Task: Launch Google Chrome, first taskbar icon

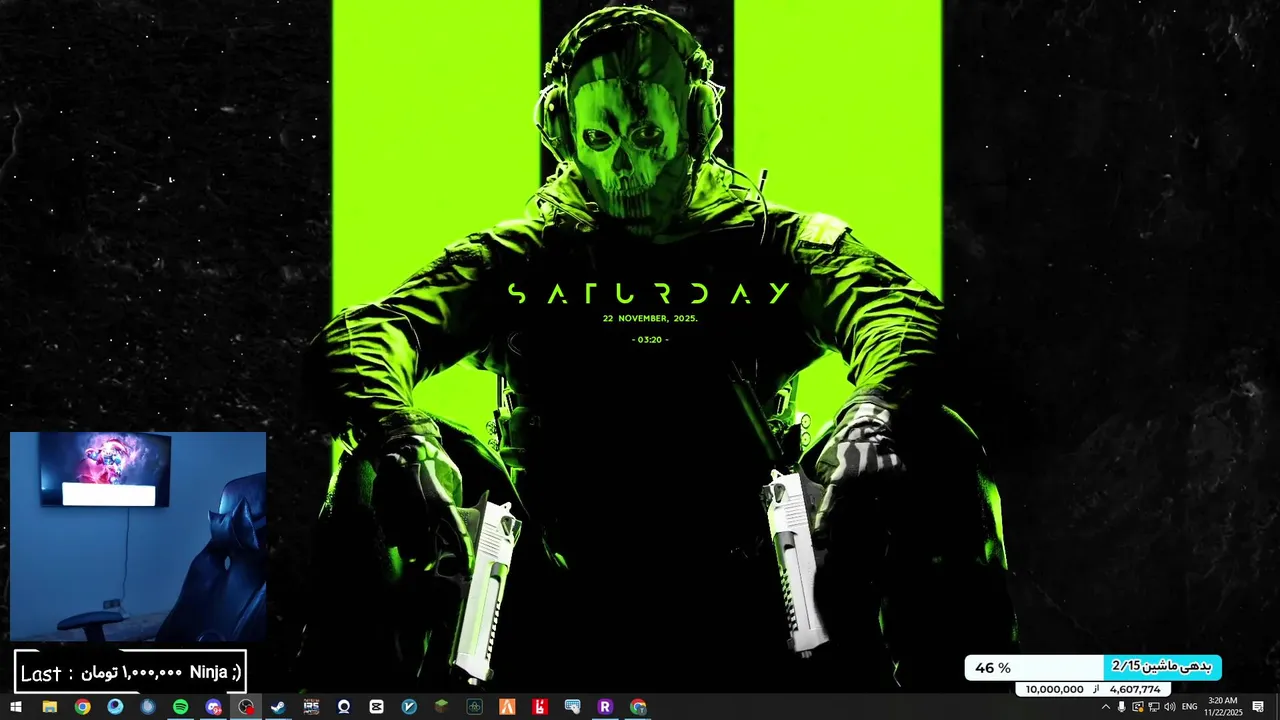Action: point(82,707)
